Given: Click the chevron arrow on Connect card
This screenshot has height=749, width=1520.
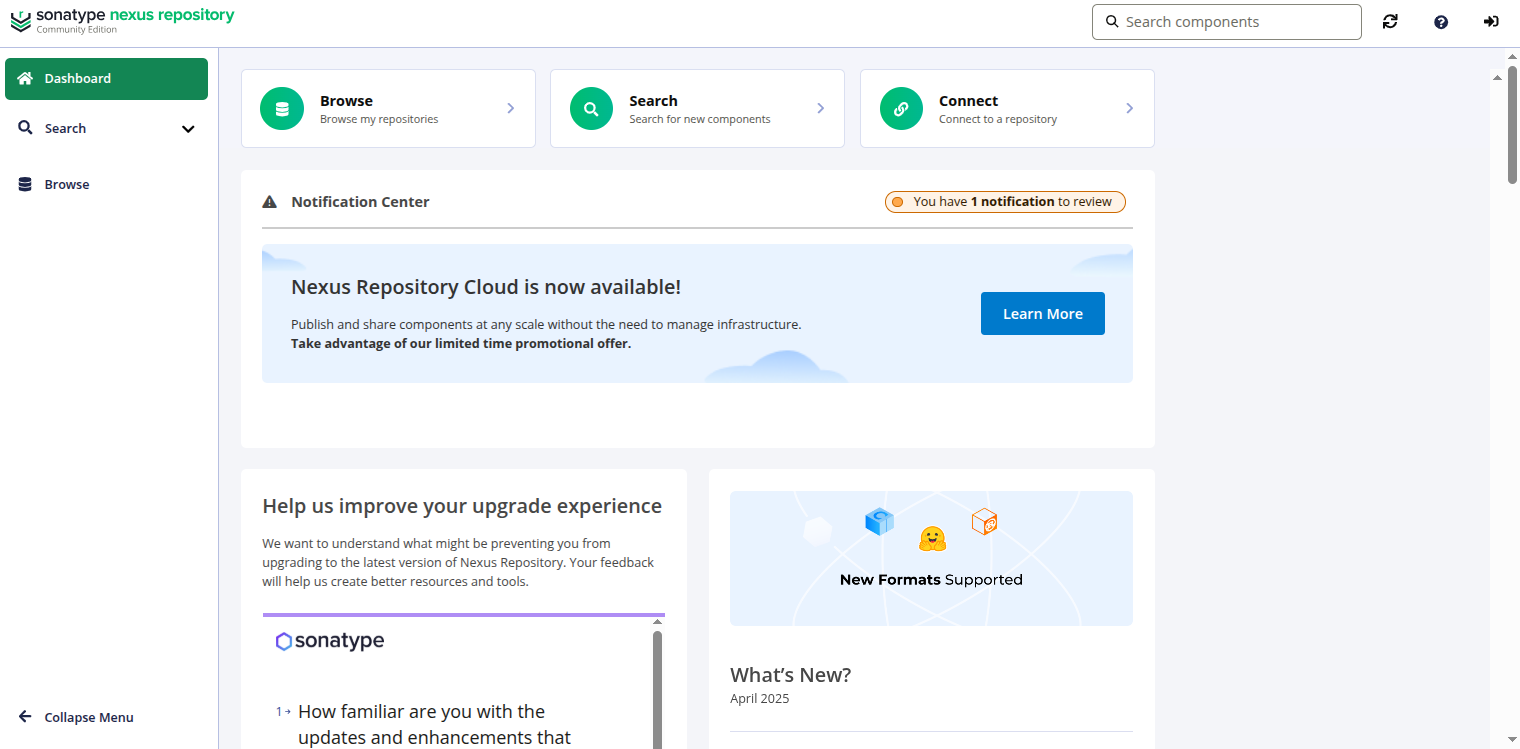Looking at the screenshot, I should point(1129,108).
